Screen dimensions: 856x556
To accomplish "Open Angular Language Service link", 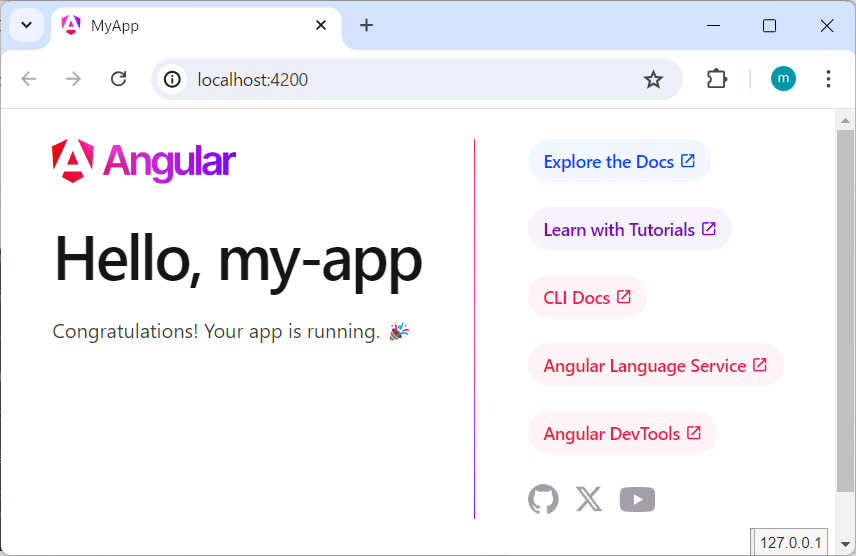I will [x=655, y=365].
